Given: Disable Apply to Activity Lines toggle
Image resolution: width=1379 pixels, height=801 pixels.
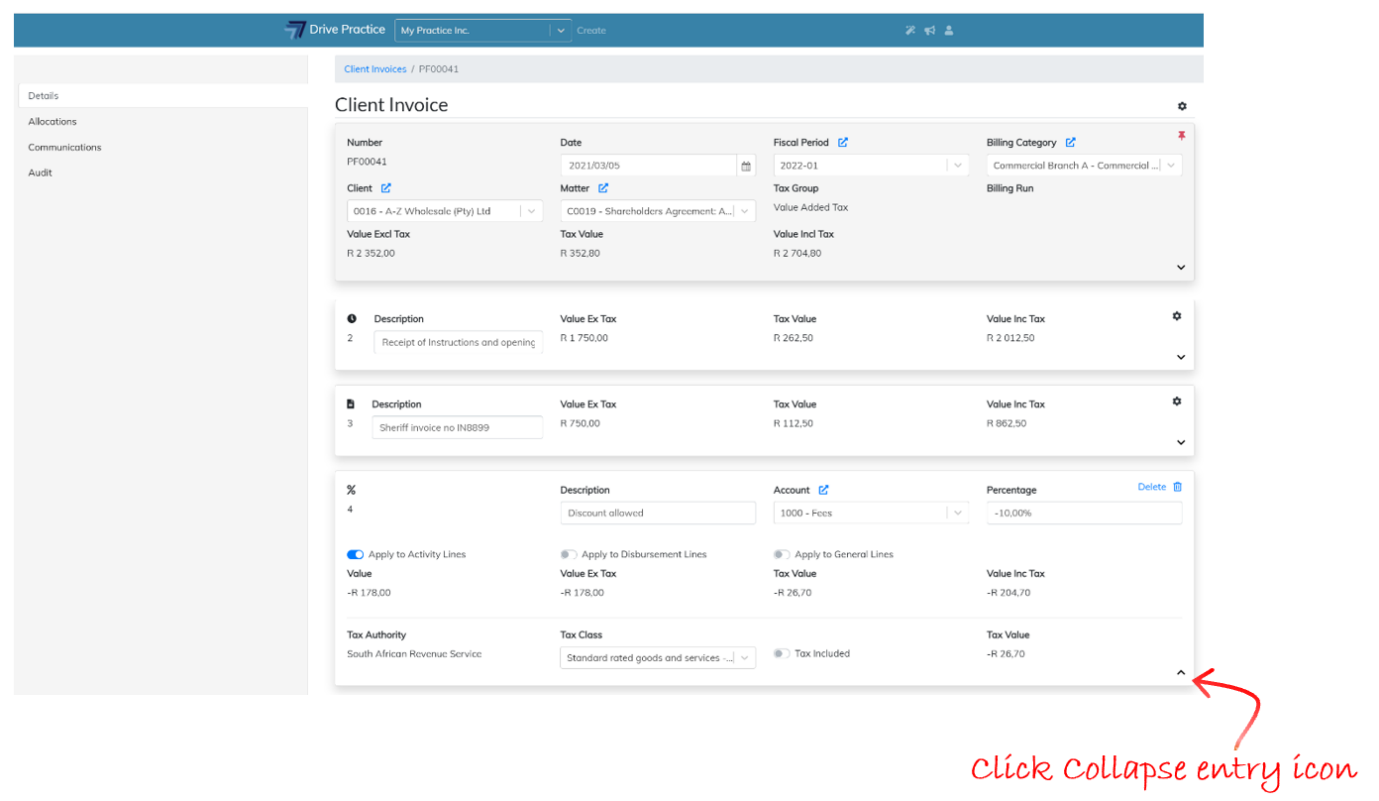Looking at the screenshot, I should coord(355,554).
